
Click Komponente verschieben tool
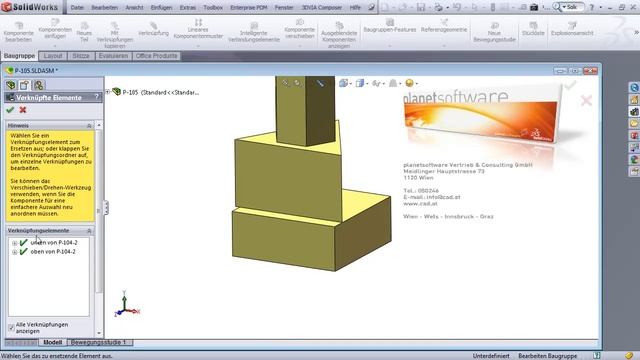300,29
